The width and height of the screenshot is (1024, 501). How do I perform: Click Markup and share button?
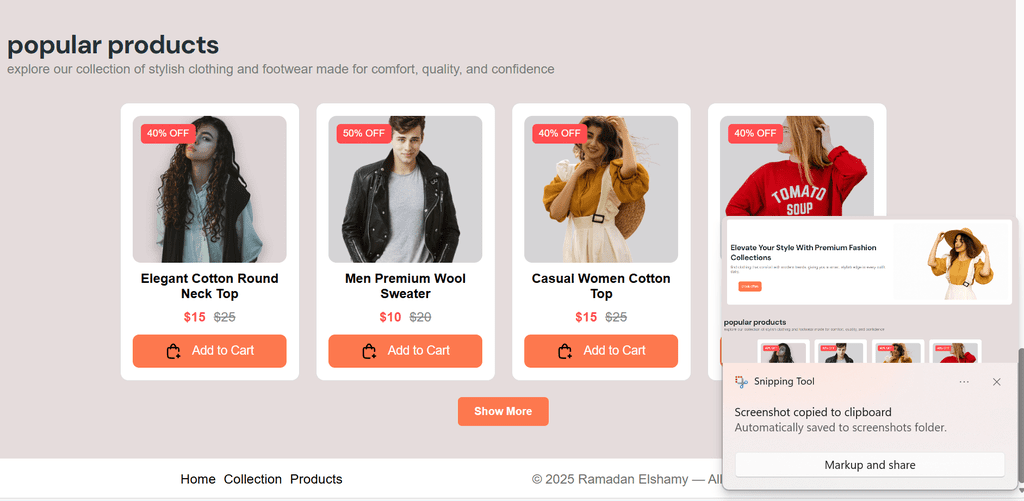pos(869,465)
